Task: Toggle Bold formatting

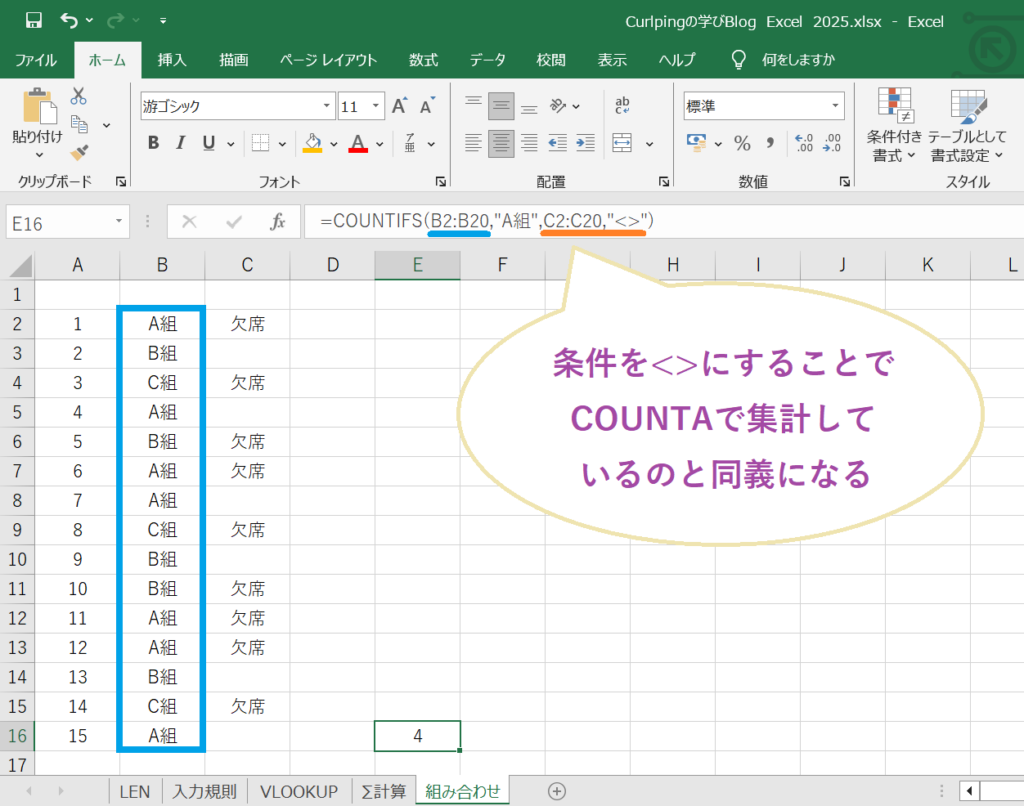Action: point(152,143)
